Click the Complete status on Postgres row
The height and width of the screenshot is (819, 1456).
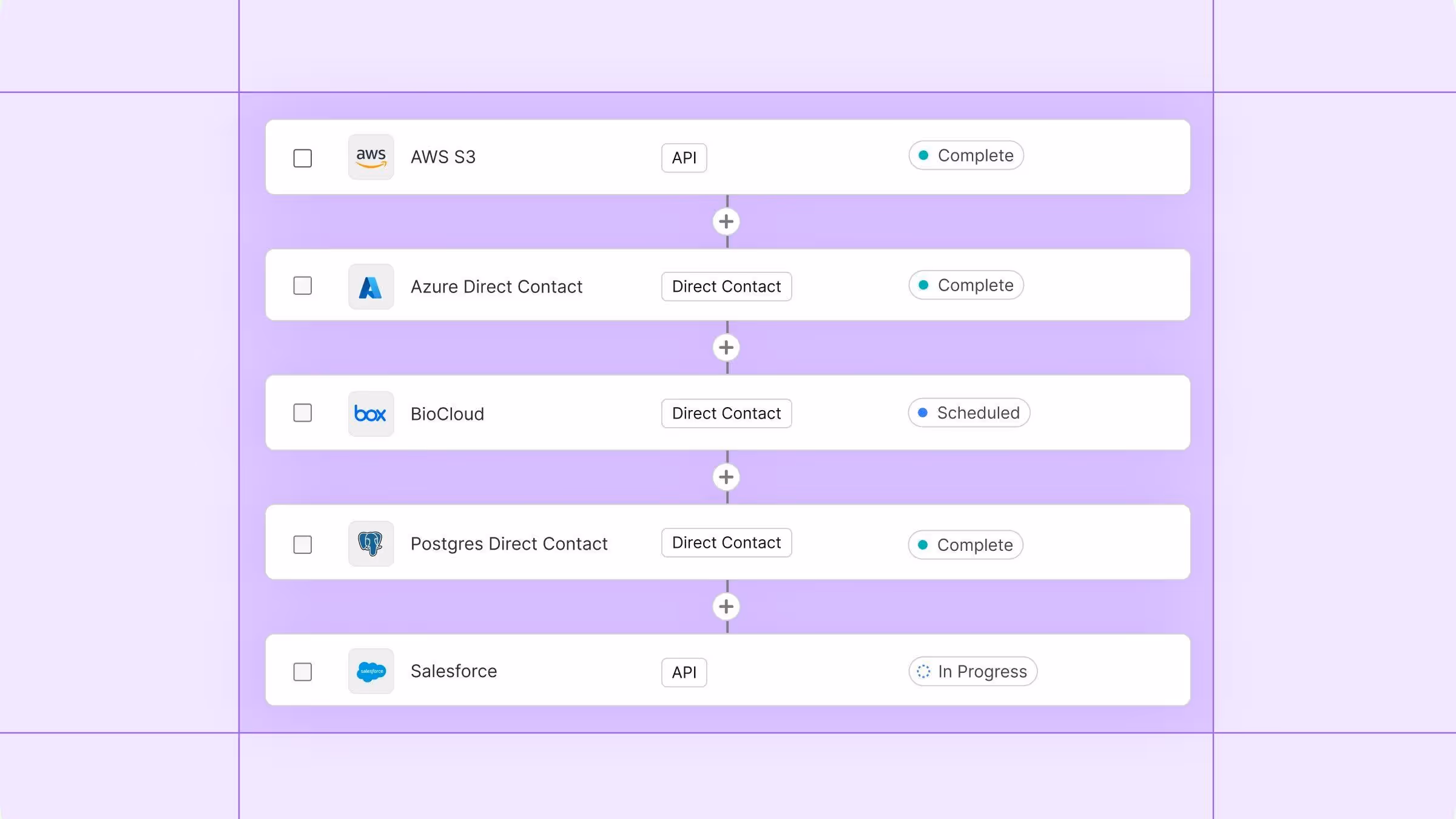click(x=965, y=545)
